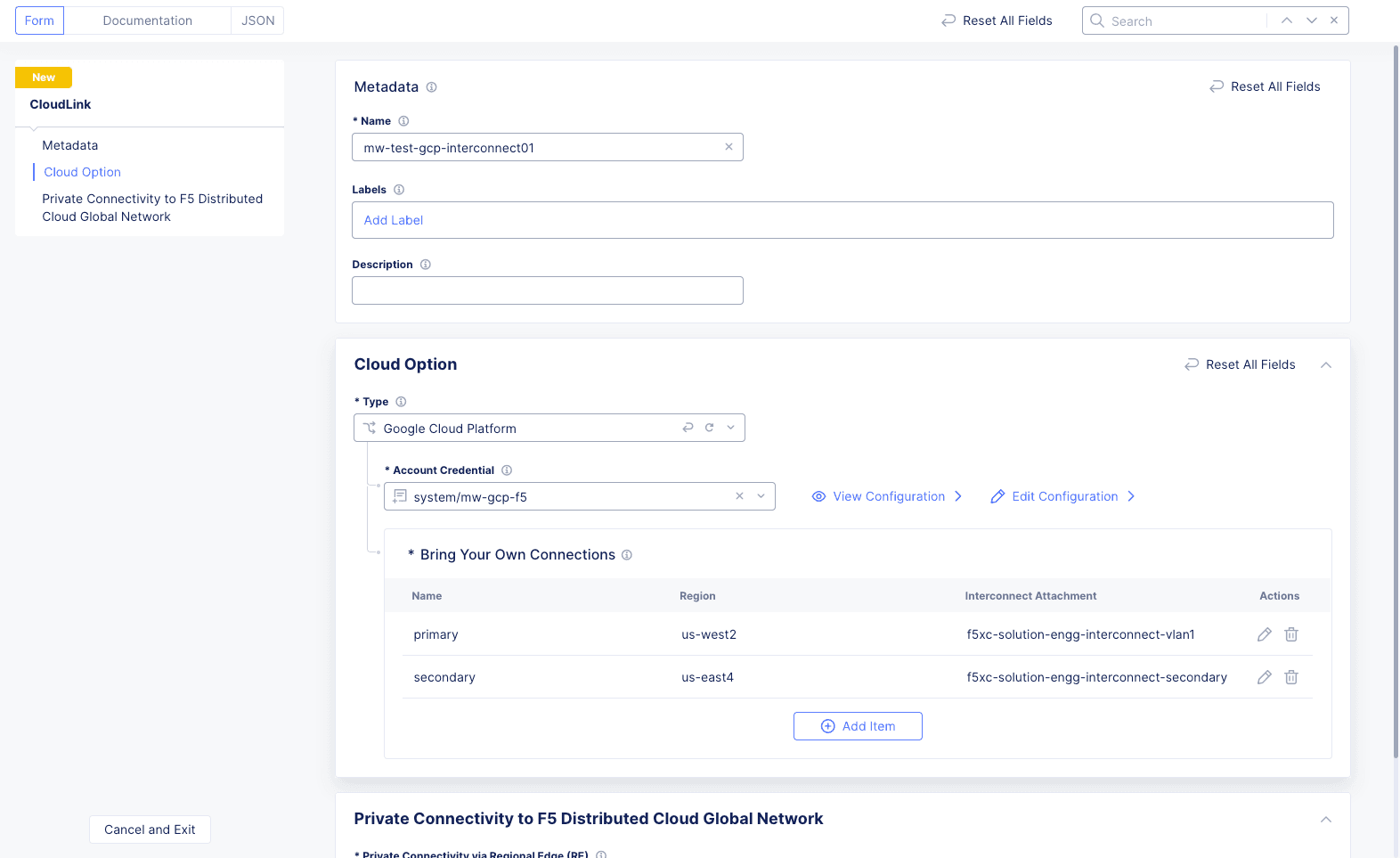
Task: Open the Account Credential dropdown
Action: click(761, 496)
